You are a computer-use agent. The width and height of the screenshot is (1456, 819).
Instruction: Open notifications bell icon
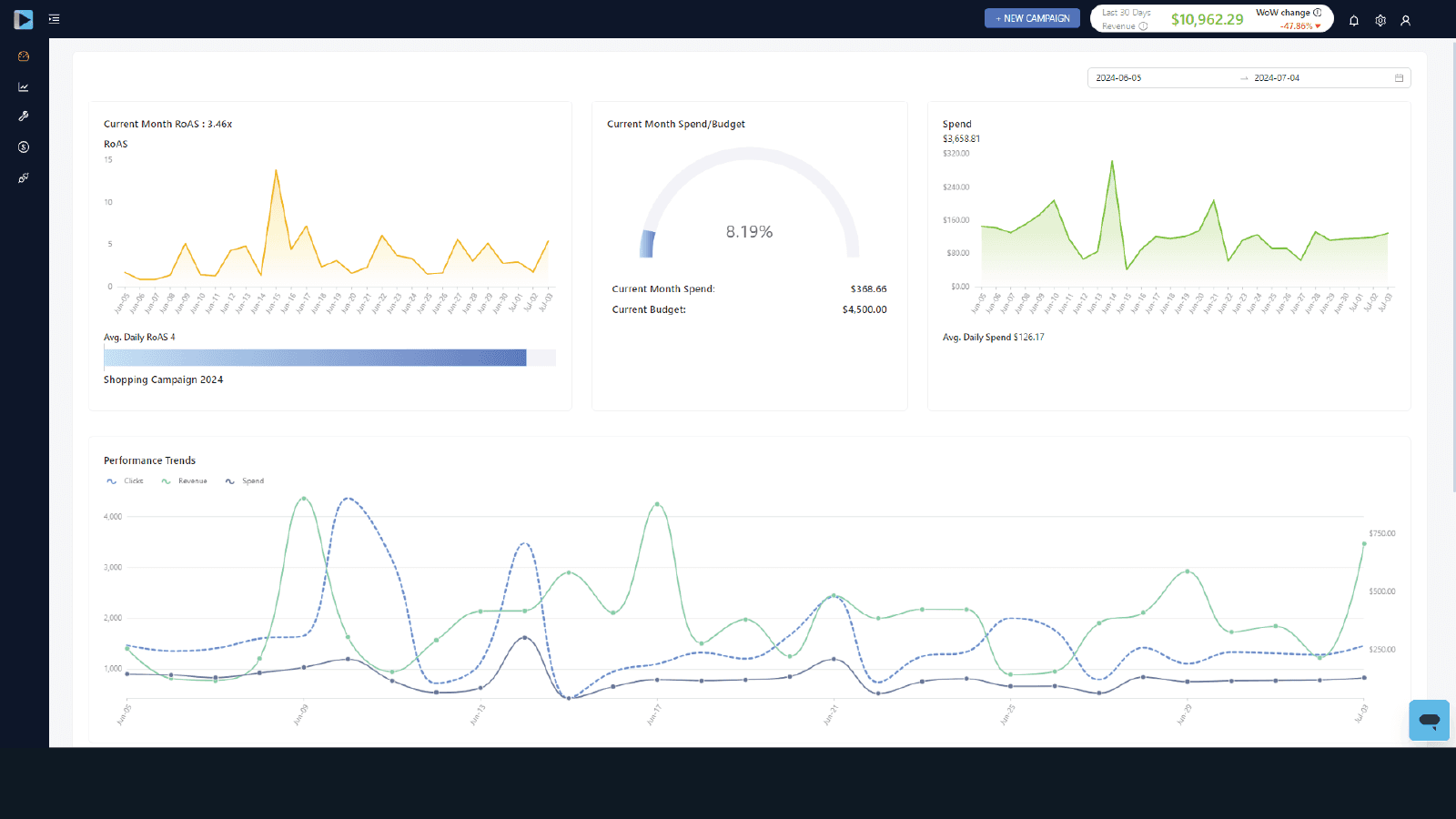click(x=1354, y=20)
